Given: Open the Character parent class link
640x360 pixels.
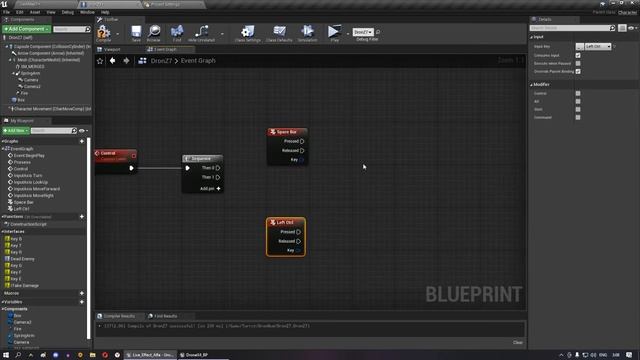Looking at the screenshot, I should coord(627,12).
